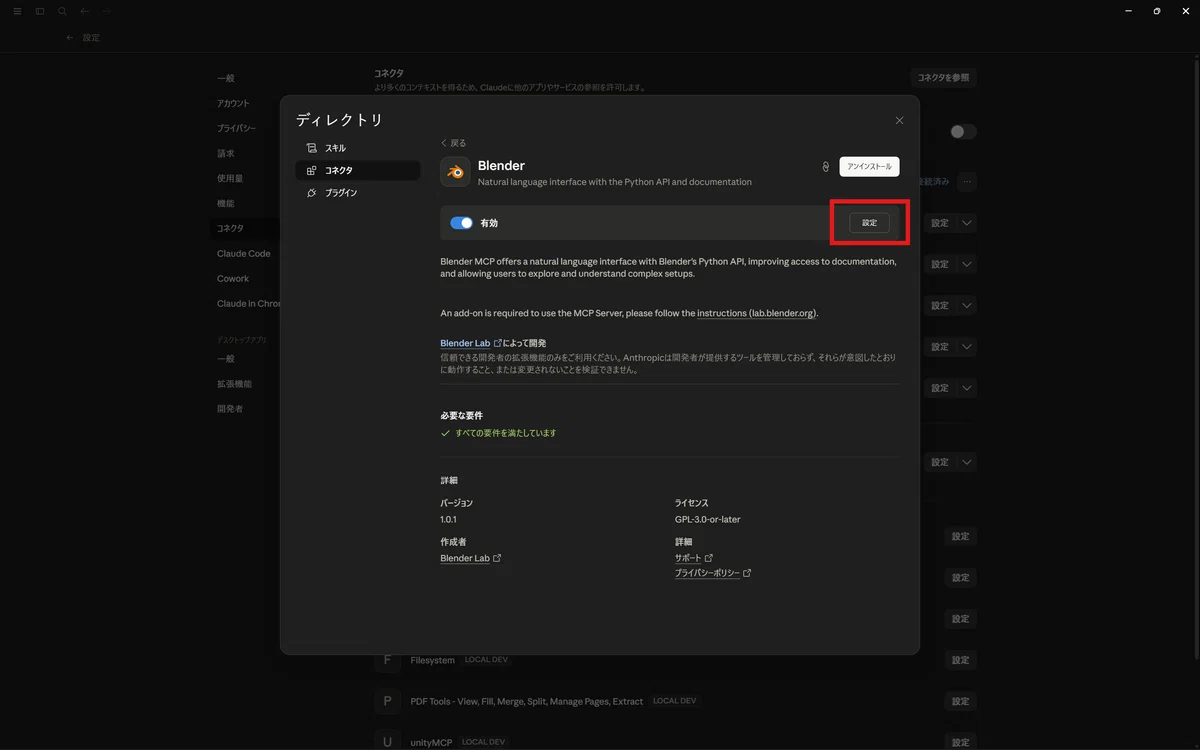Image resolution: width=1200 pixels, height=750 pixels.
Task: Click the すべての要件を満たしています status text
Action: click(505, 433)
